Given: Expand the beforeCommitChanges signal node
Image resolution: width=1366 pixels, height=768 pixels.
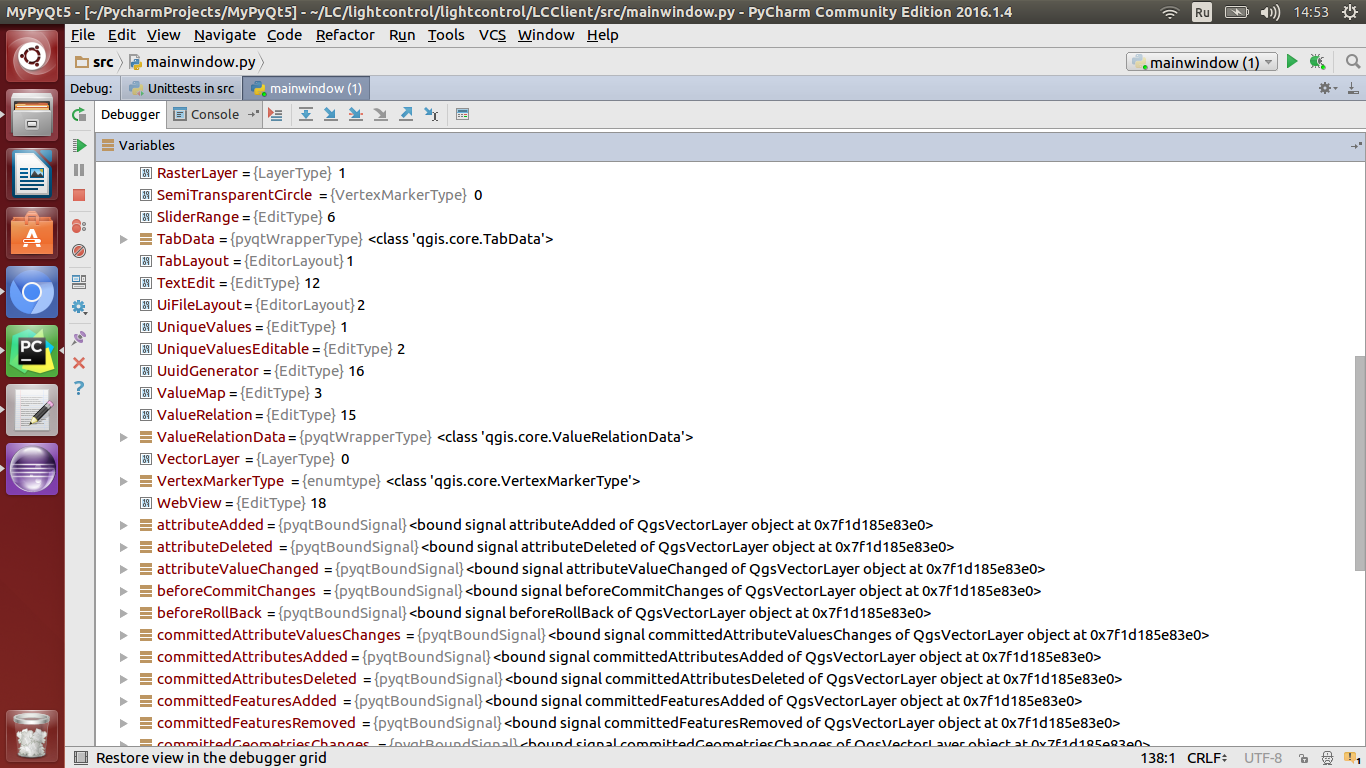Looking at the screenshot, I should tap(124, 591).
